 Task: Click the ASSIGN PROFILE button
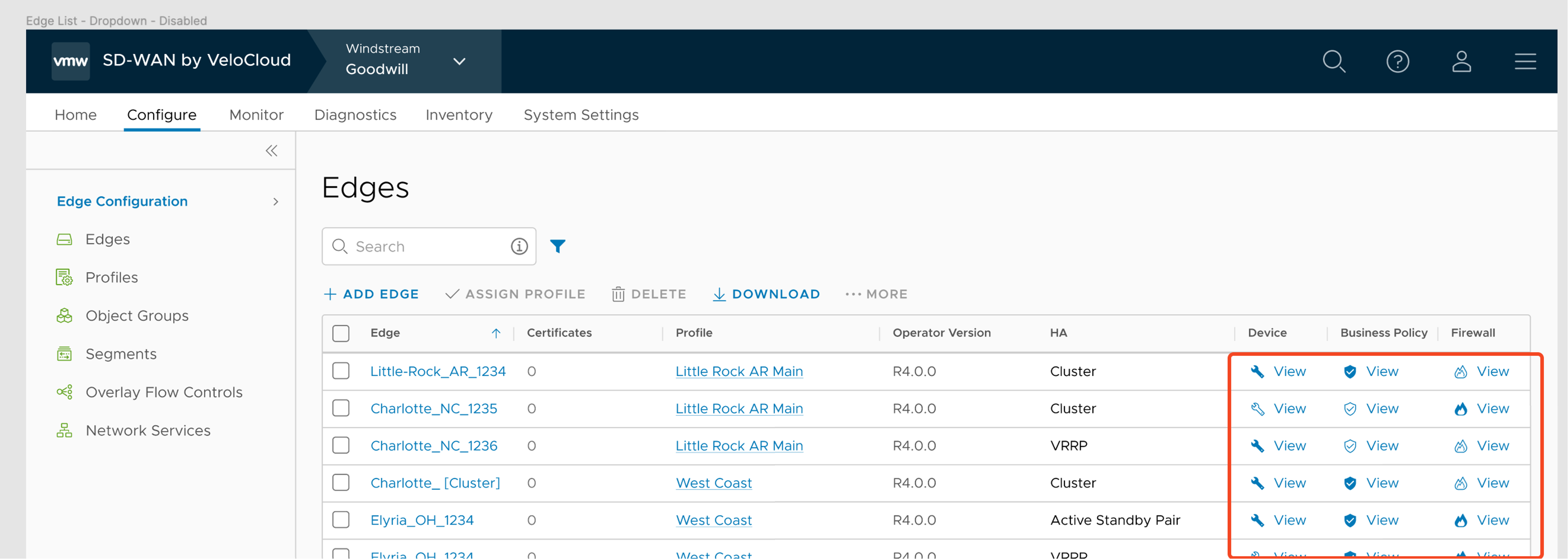tap(515, 295)
